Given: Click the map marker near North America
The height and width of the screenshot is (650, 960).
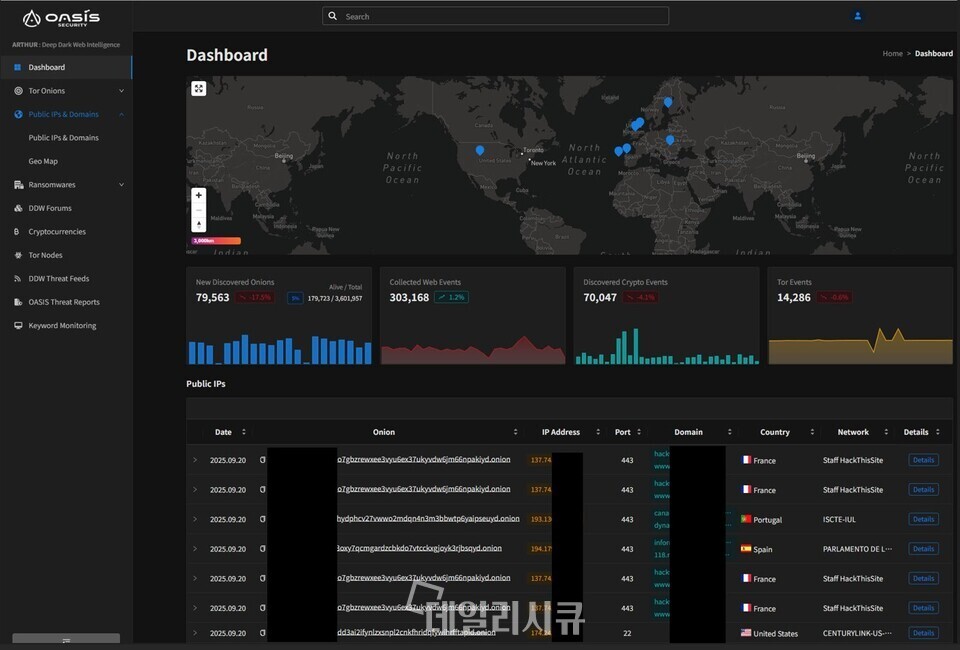Looking at the screenshot, I should coord(480,151).
